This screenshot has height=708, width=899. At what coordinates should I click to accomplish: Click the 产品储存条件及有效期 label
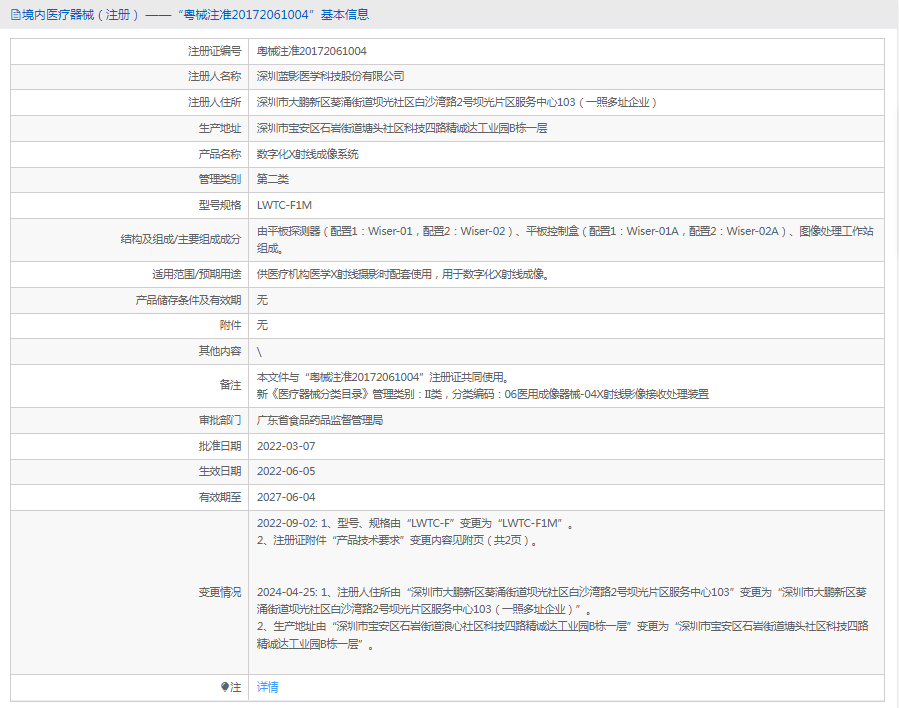point(188,300)
